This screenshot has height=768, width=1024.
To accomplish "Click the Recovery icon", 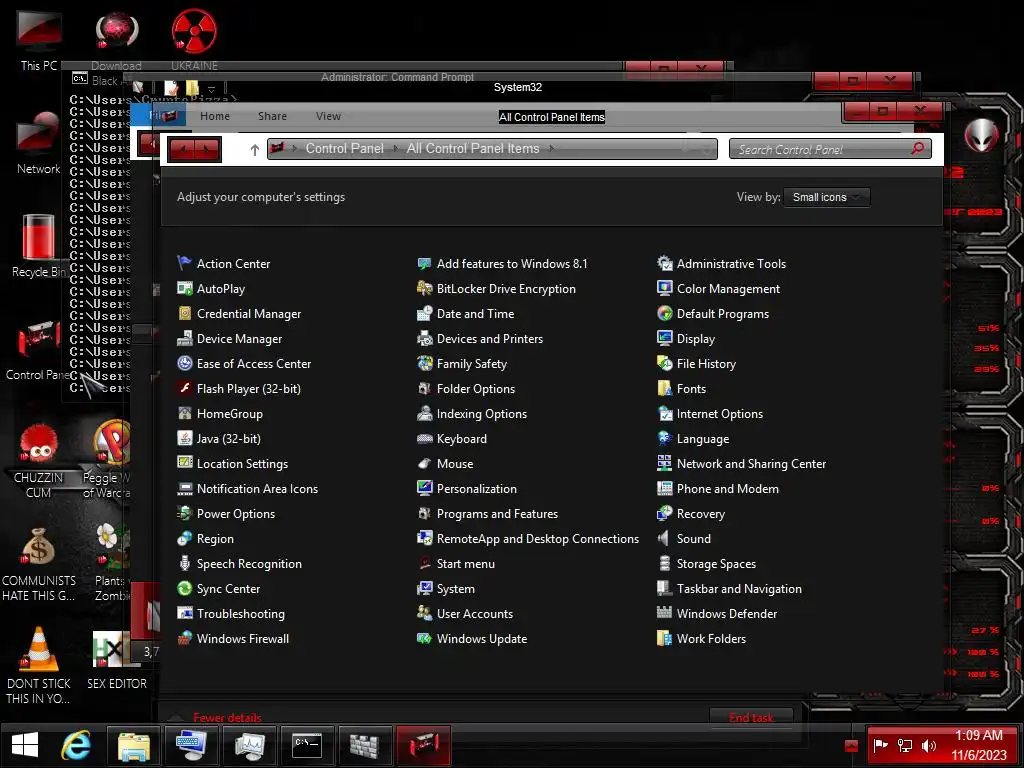I will click(665, 513).
